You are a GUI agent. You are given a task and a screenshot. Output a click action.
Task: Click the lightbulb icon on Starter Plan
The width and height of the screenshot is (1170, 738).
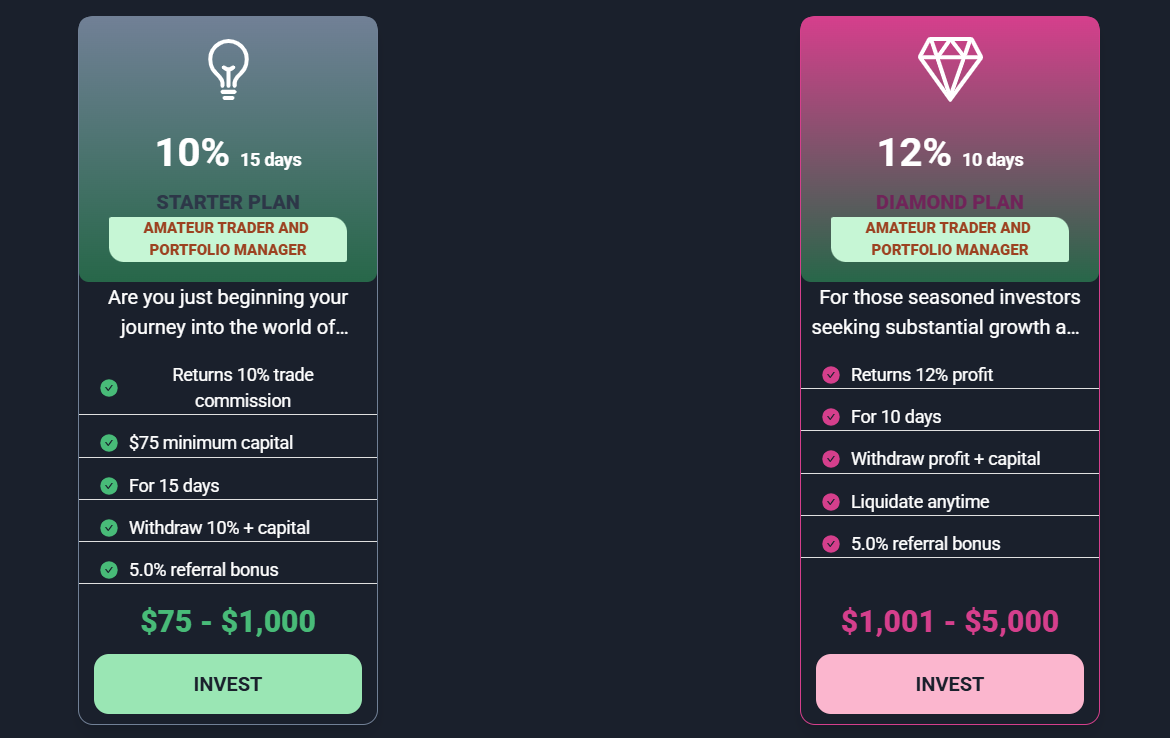pyautogui.click(x=228, y=69)
